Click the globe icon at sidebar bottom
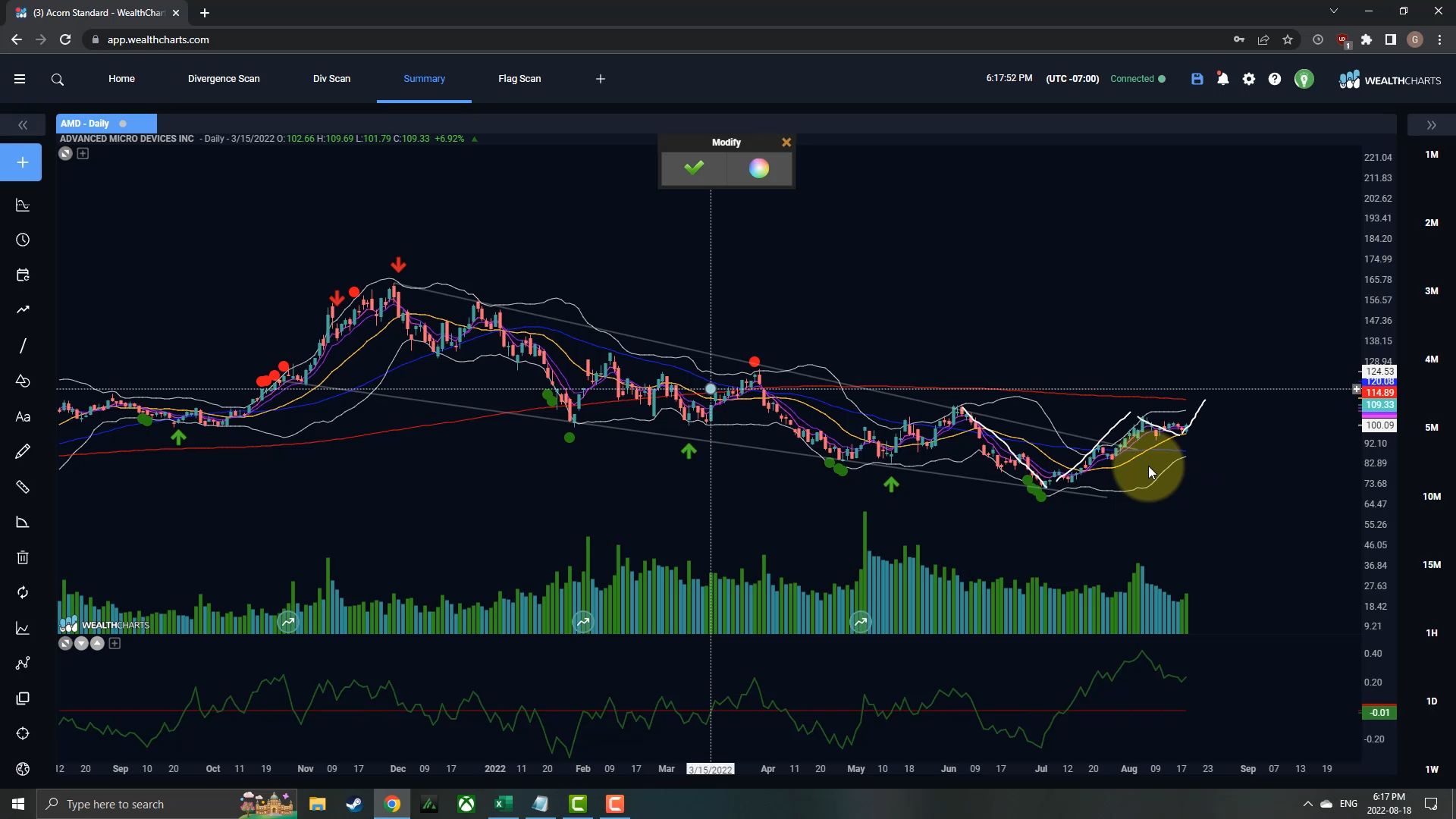The width and height of the screenshot is (1456, 819). (23, 769)
